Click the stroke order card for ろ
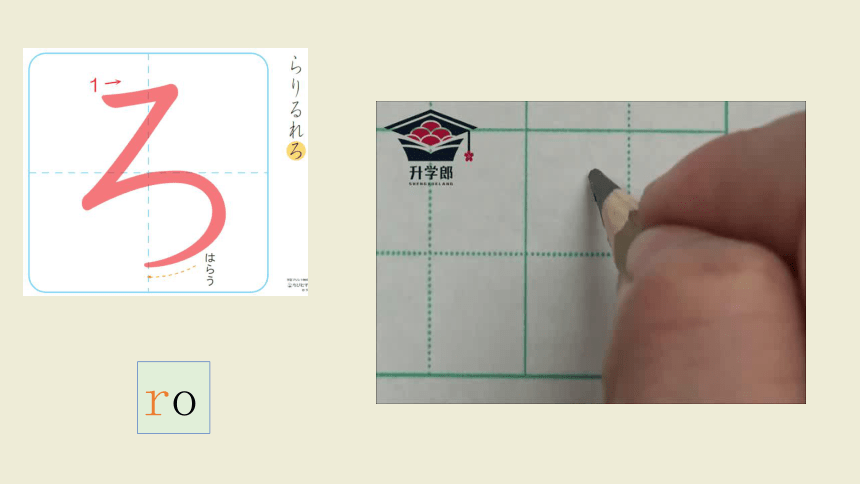Image resolution: width=860 pixels, height=484 pixels. 165,172
